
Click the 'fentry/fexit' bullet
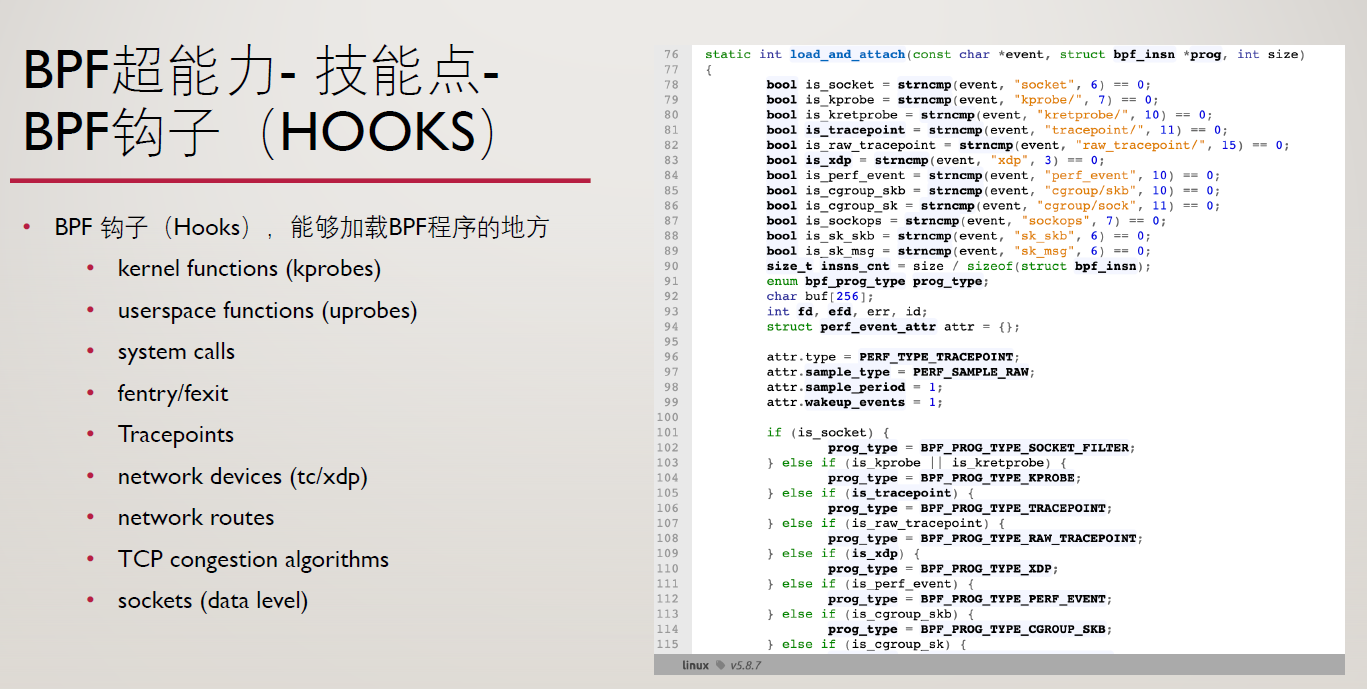tap(173, 394)
